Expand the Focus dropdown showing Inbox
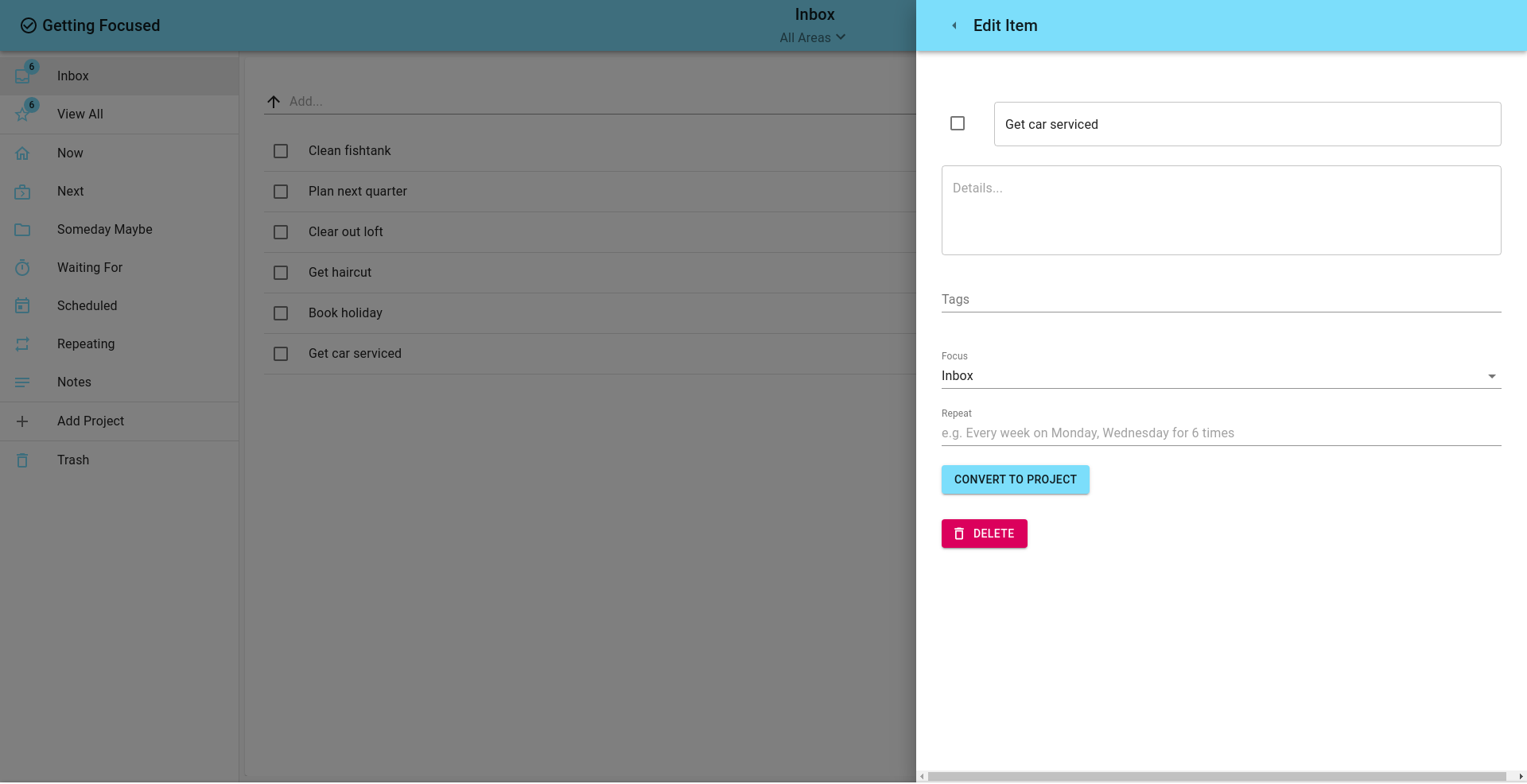Screen dimensions: 1527x784 coord(1221,376)
